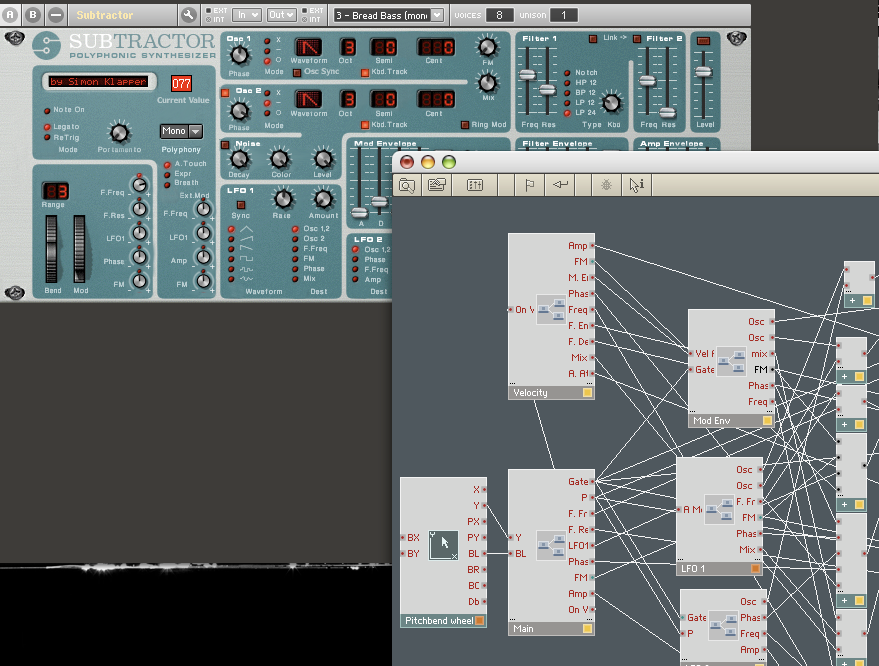Select LP 12 filter type
879x666 pixels.
point(567,103)
